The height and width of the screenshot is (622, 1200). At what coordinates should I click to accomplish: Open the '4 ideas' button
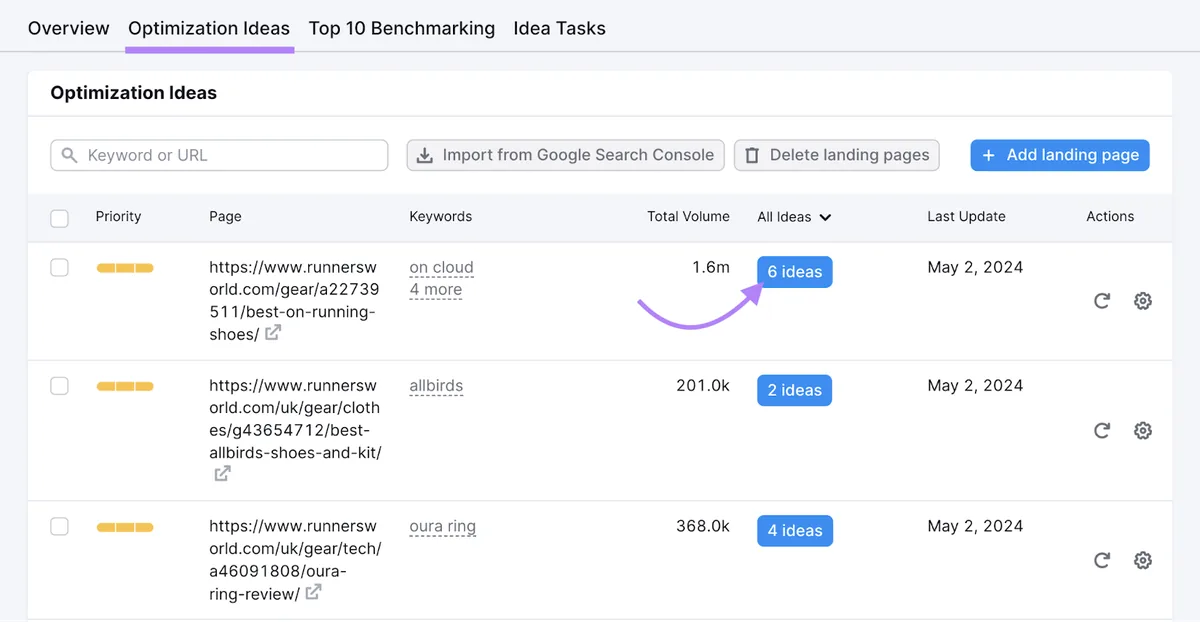(x=795, y=531)
